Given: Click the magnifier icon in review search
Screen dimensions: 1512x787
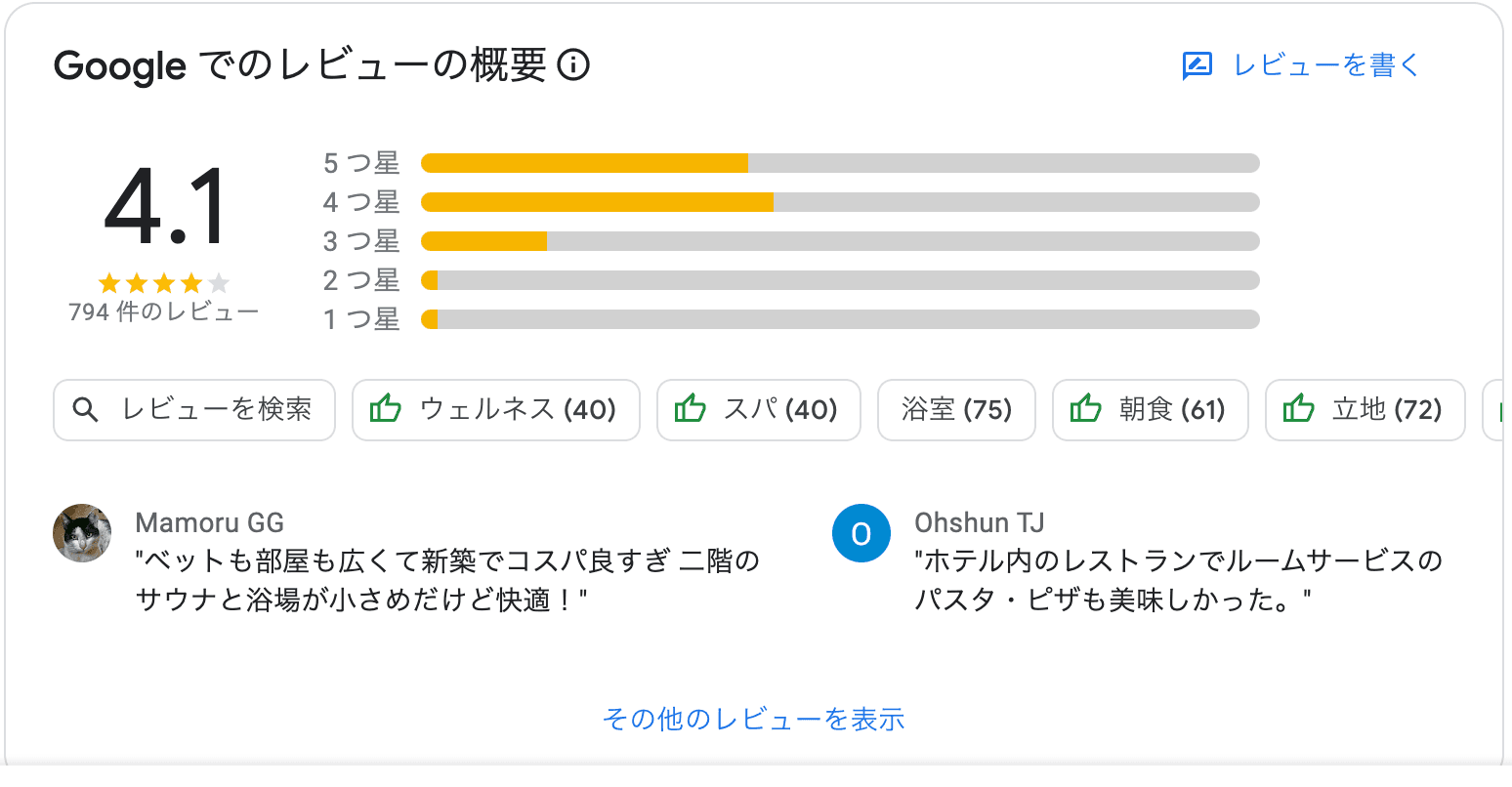Looking at the screenshot, I should point(86,410).
